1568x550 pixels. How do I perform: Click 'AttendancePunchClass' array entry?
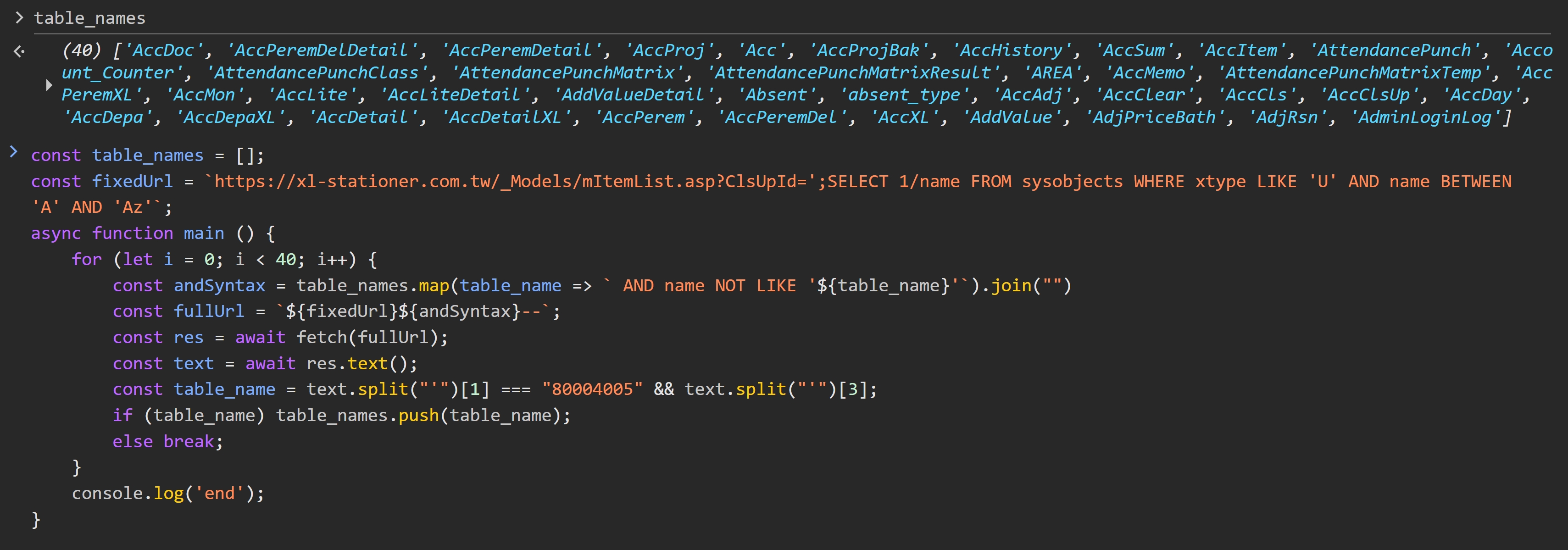coord(317,73)
